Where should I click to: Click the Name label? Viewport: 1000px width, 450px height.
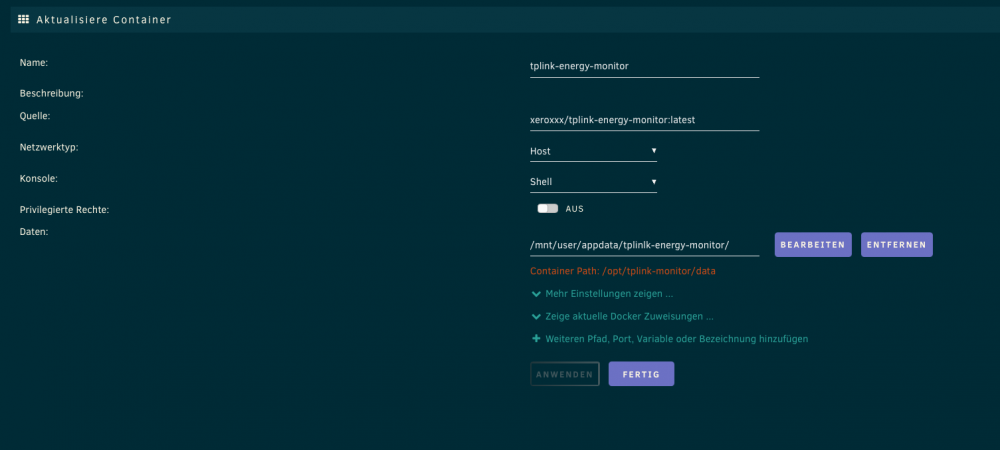34,63
